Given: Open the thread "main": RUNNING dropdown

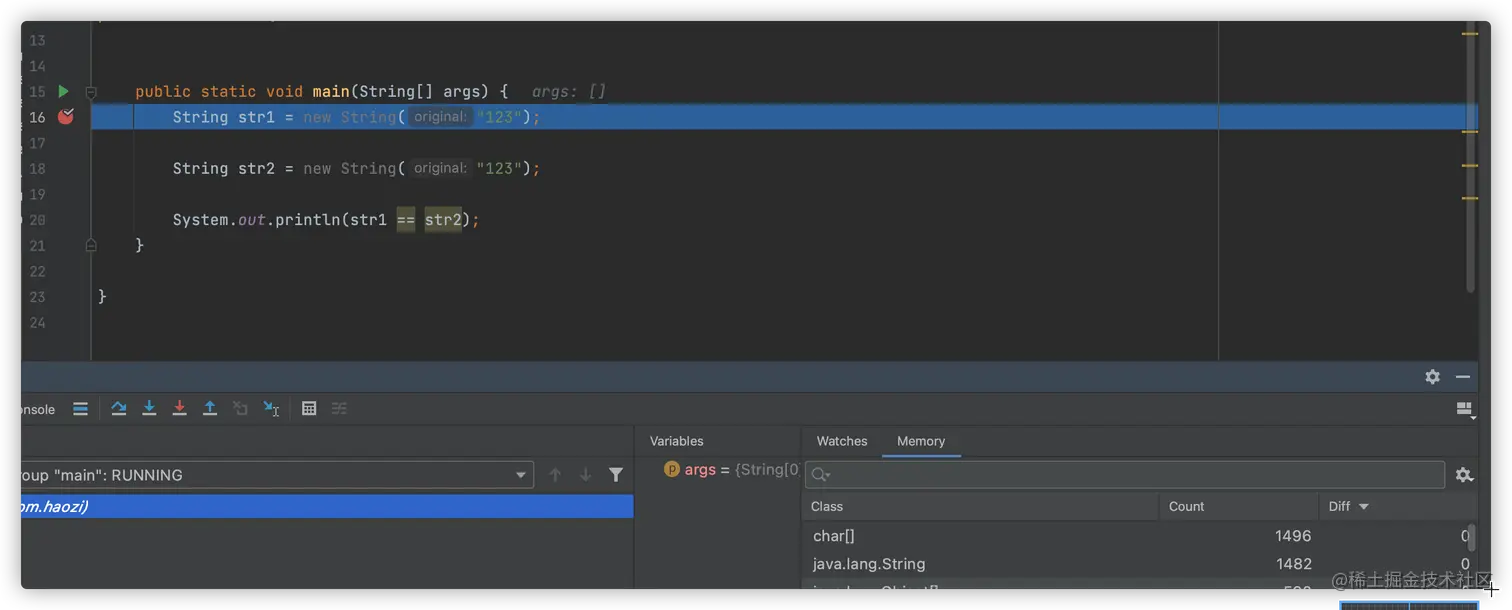Looking at the screenshot, I should [x=277, y=475].
